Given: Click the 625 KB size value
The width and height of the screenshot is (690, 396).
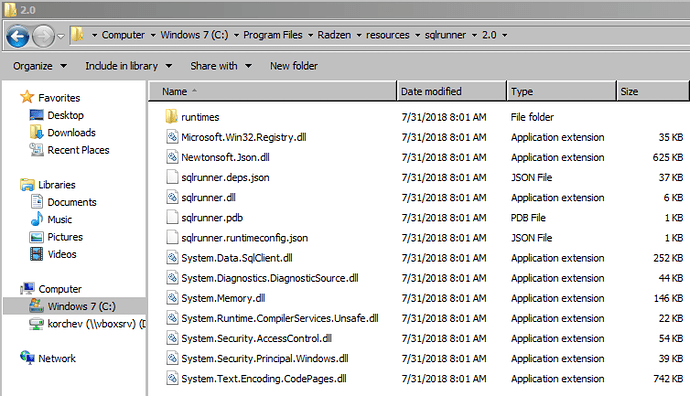Looking at the screenshot, I should [x=668, y=157].
